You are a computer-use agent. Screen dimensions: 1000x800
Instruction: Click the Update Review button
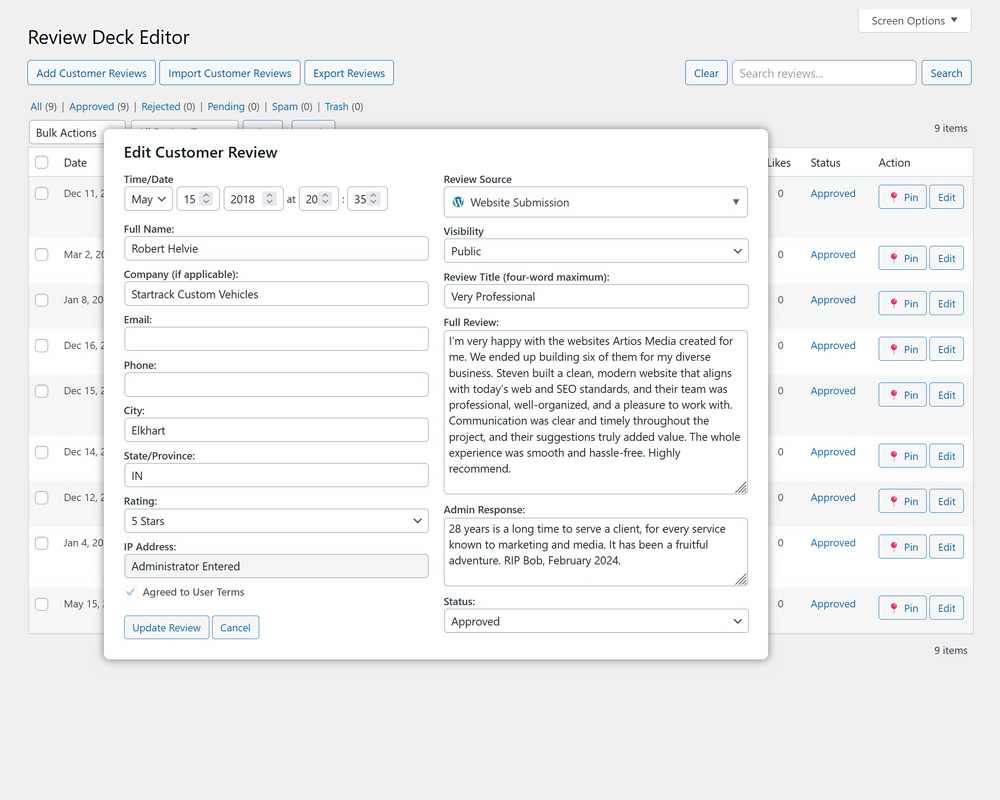(166, 628)
